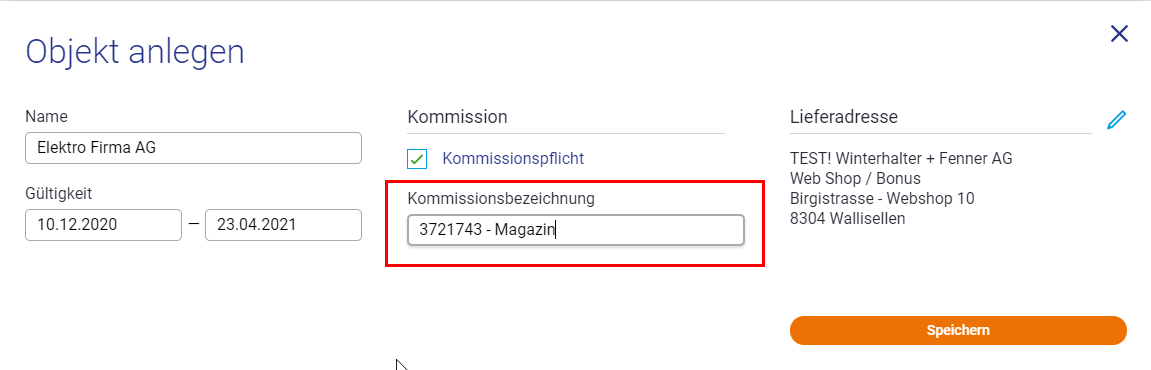Click into the Kommissionsbezeichnung text box
The height and width of the screenshot is (370, 1151).
576,231
